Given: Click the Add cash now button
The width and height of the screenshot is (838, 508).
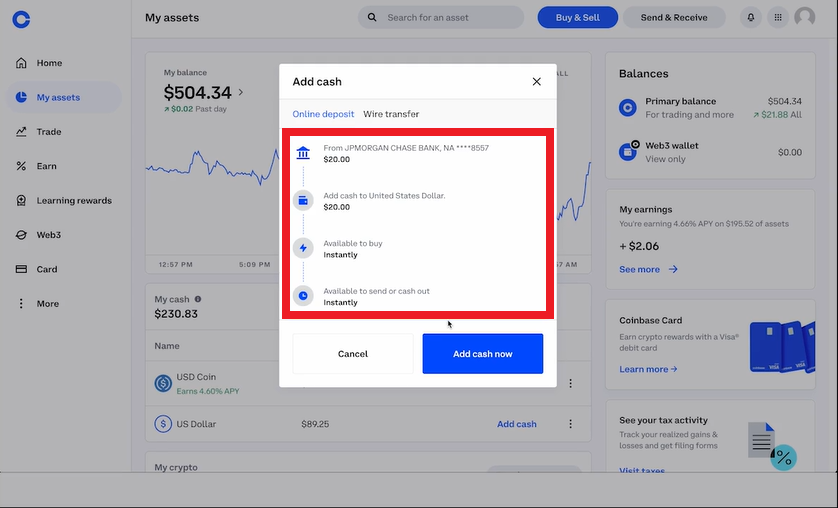Looking at the screenshot, I should click(483, 354).
